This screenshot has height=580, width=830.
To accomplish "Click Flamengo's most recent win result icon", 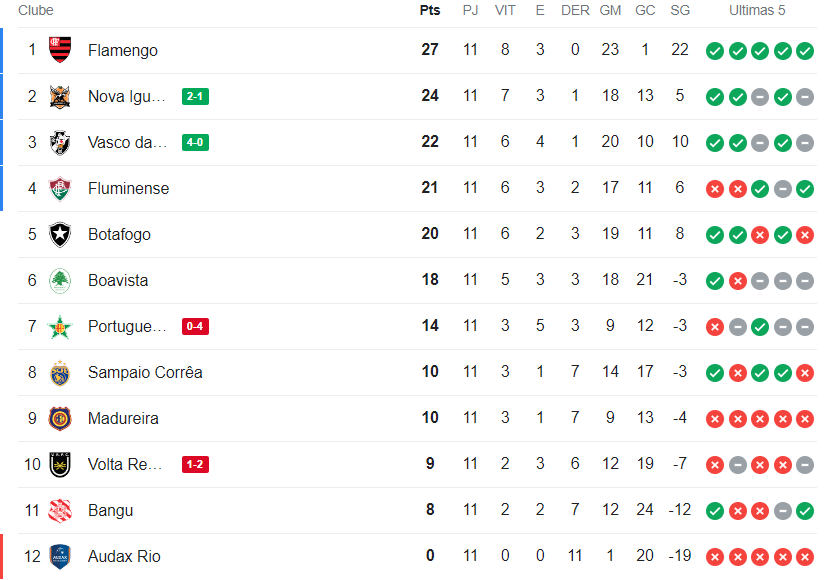I will click(805, 50).
